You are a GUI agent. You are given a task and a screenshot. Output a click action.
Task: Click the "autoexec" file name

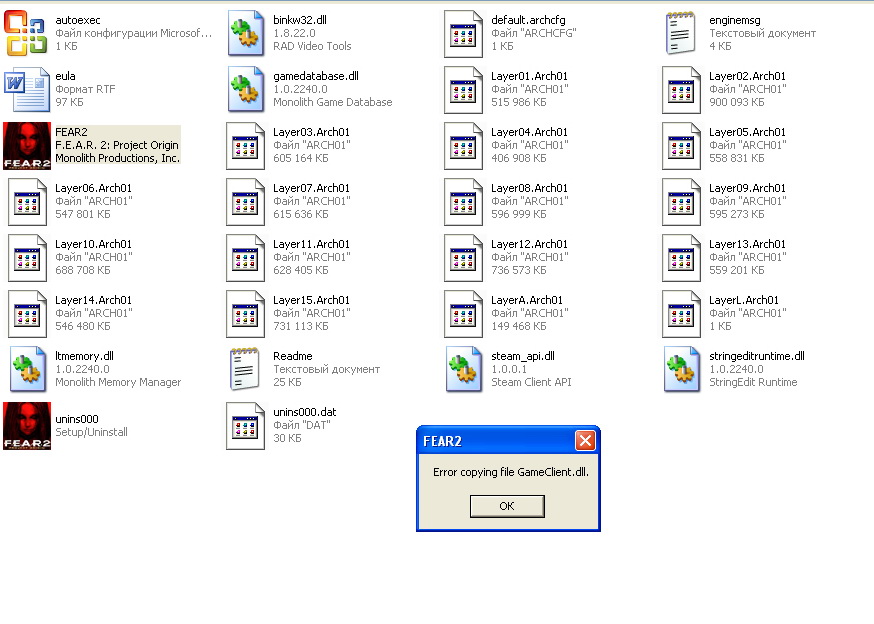[x=78, y=20]
